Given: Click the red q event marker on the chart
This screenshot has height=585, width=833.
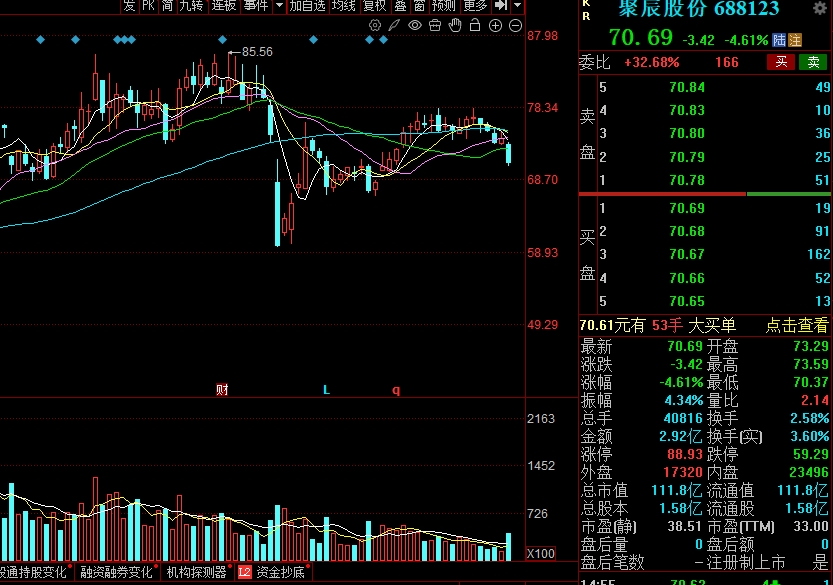Looking at the screenshot, I should (x=396, y=391).
